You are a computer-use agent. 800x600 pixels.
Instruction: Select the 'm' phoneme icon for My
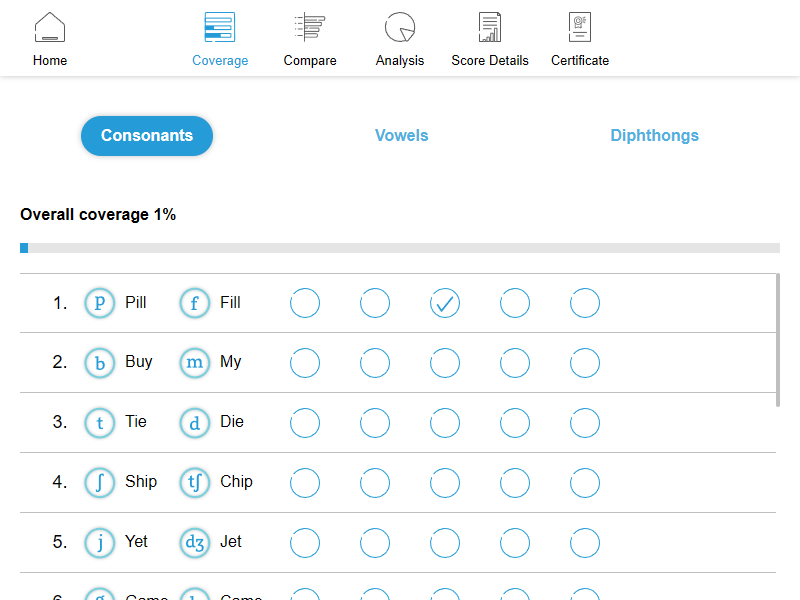tap(195, 363)
